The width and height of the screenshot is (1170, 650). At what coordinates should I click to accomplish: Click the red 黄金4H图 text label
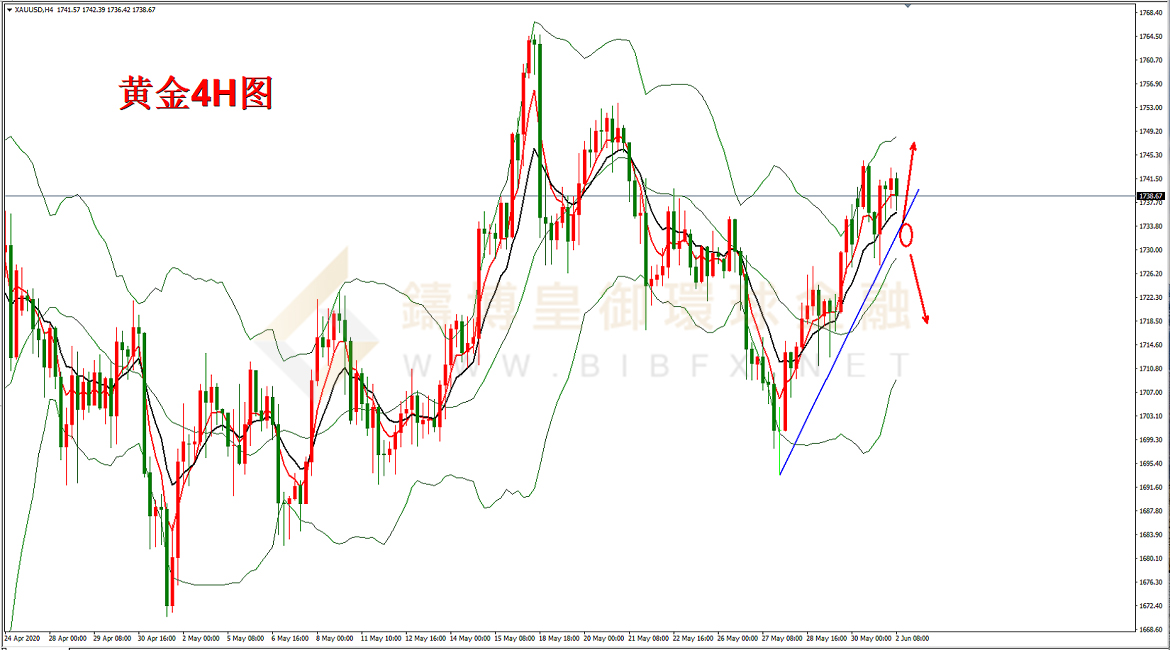click(196, 95)
